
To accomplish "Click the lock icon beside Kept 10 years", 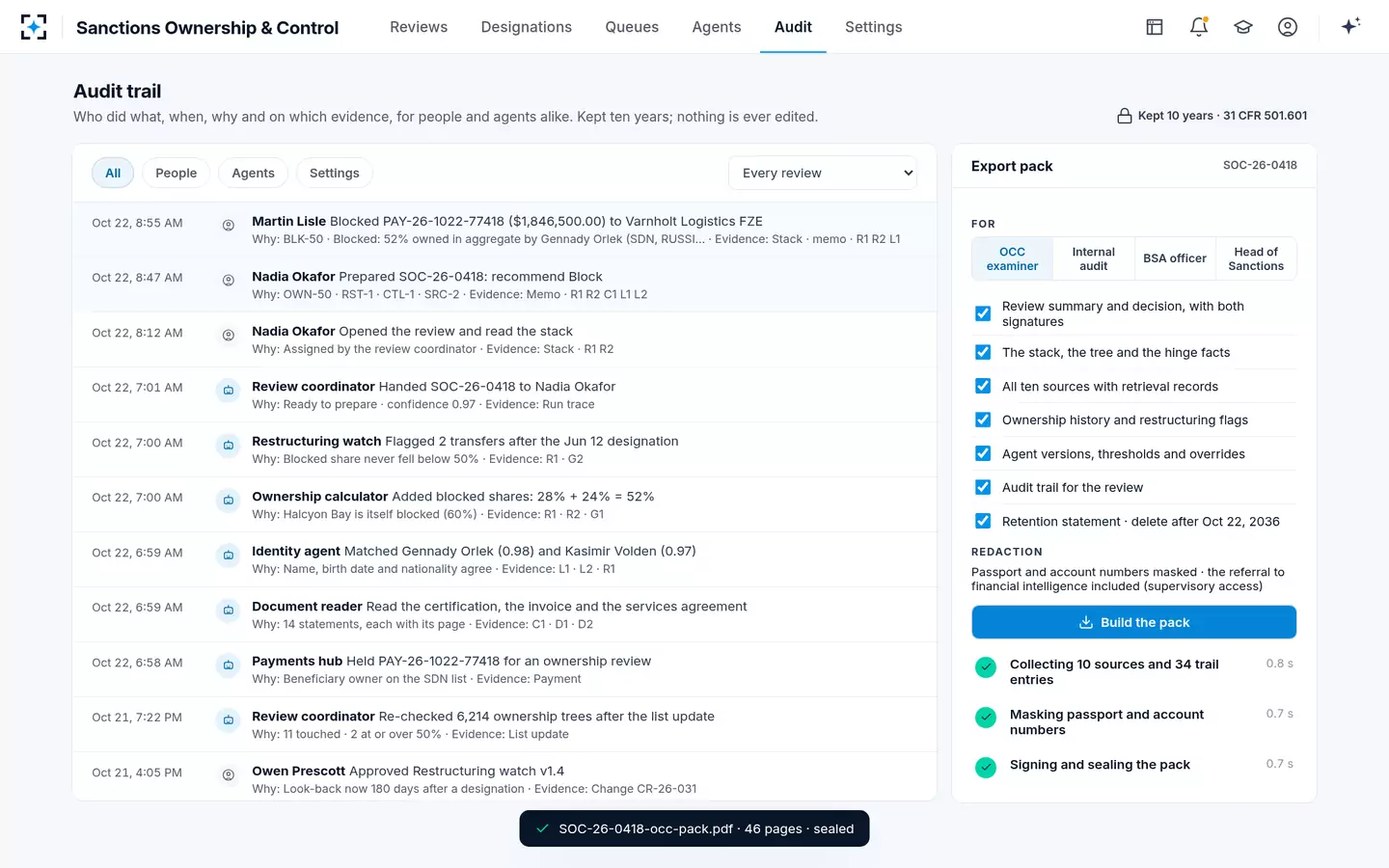I will click(x=1125, y=116).
